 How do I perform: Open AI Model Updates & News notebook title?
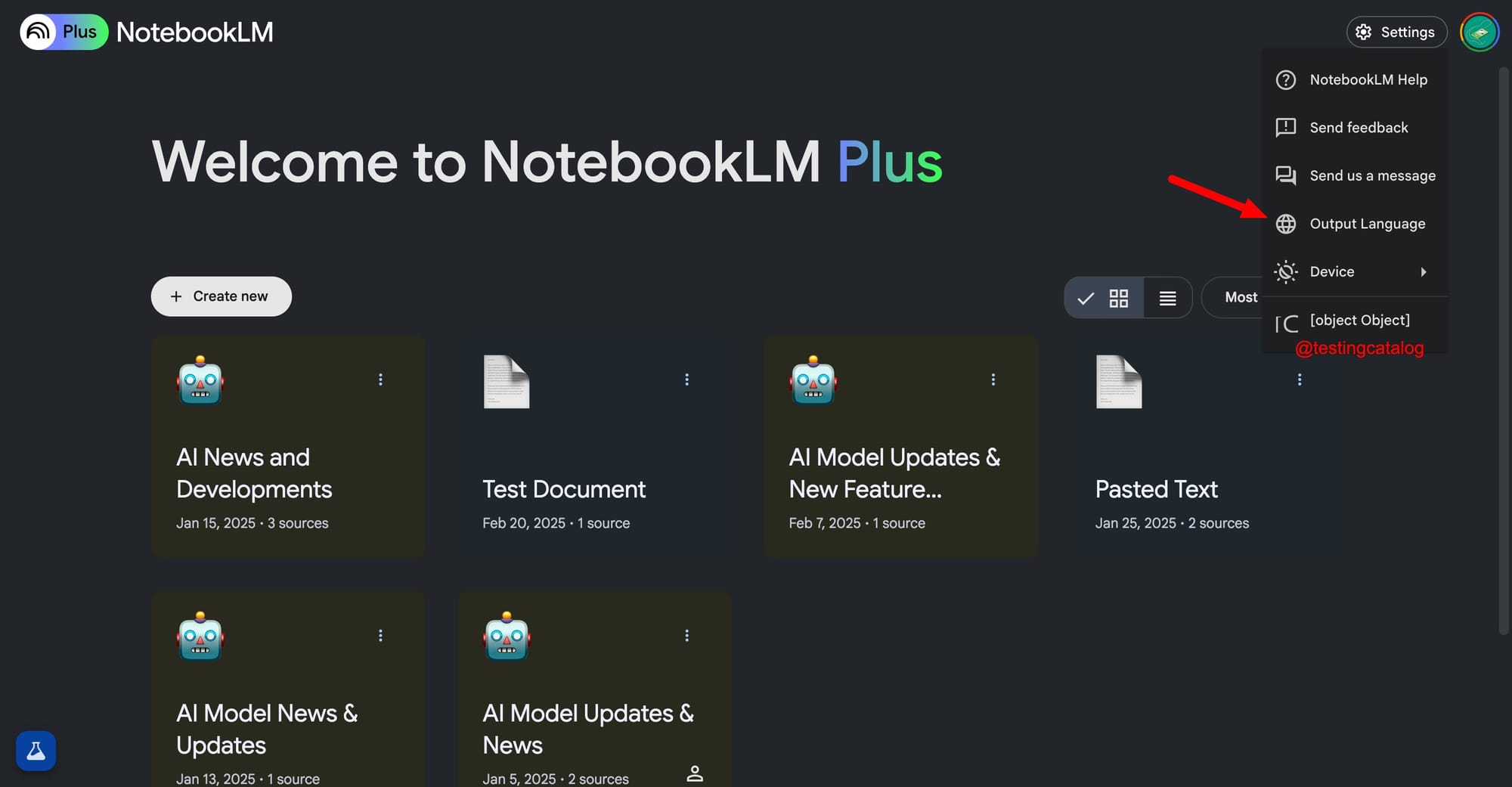(x=588, y=730)
